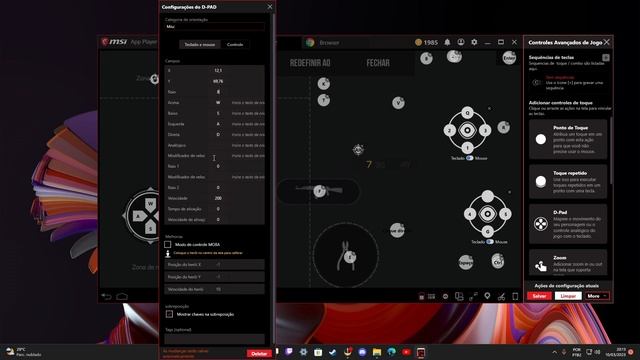Click the Tags (optional) input field
Image resolution: width=640 pixels, height=360 pixels.
click(215, 339)
